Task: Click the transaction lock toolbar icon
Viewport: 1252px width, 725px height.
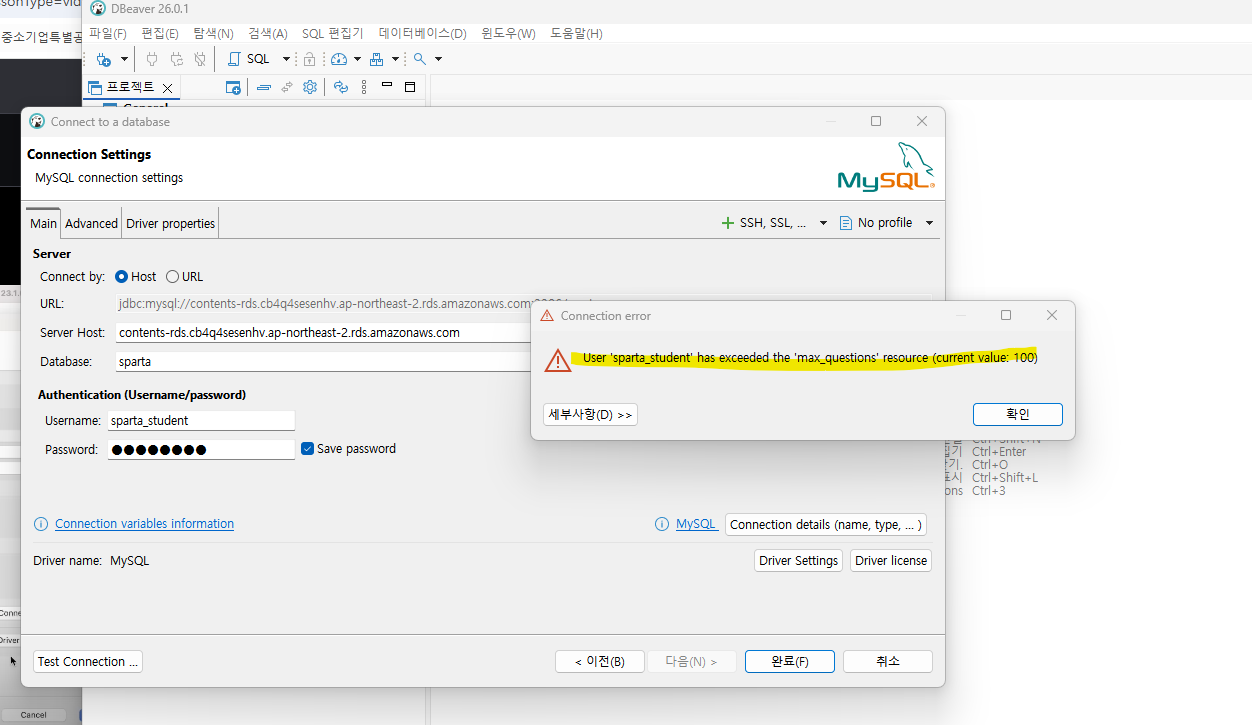Action: point(309,59)
